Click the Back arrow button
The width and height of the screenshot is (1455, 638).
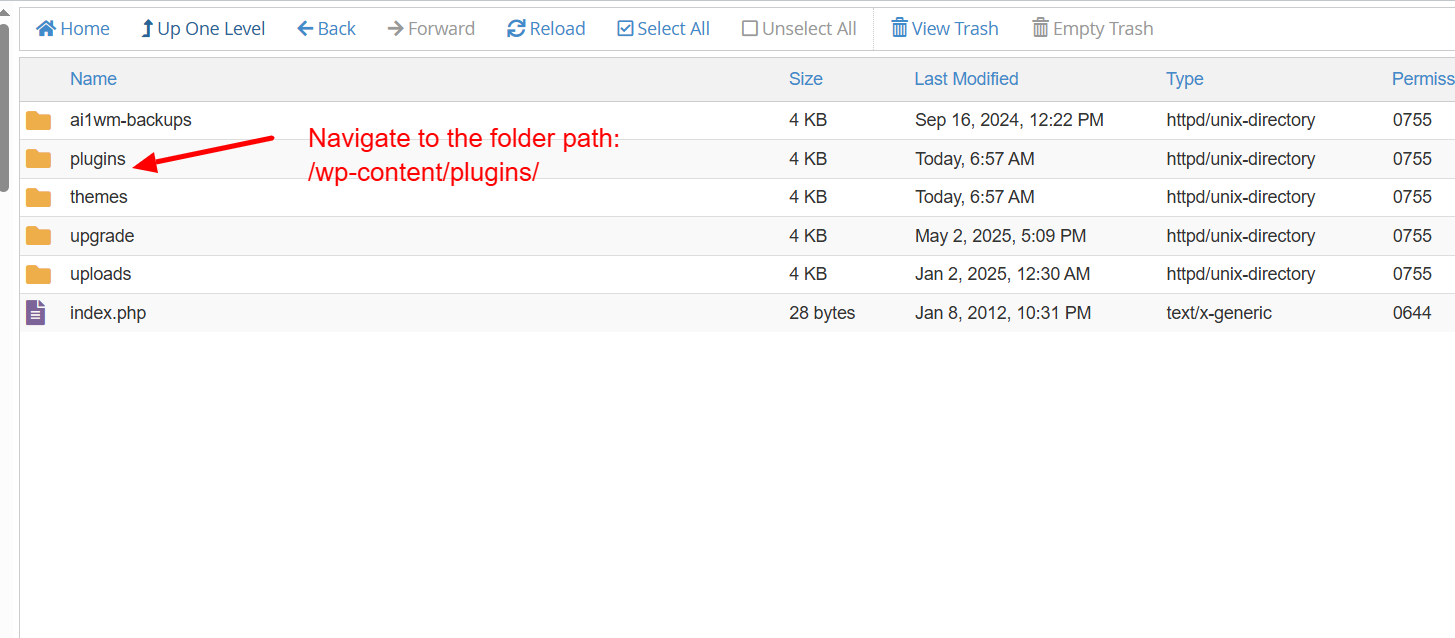tap(326, 29)
